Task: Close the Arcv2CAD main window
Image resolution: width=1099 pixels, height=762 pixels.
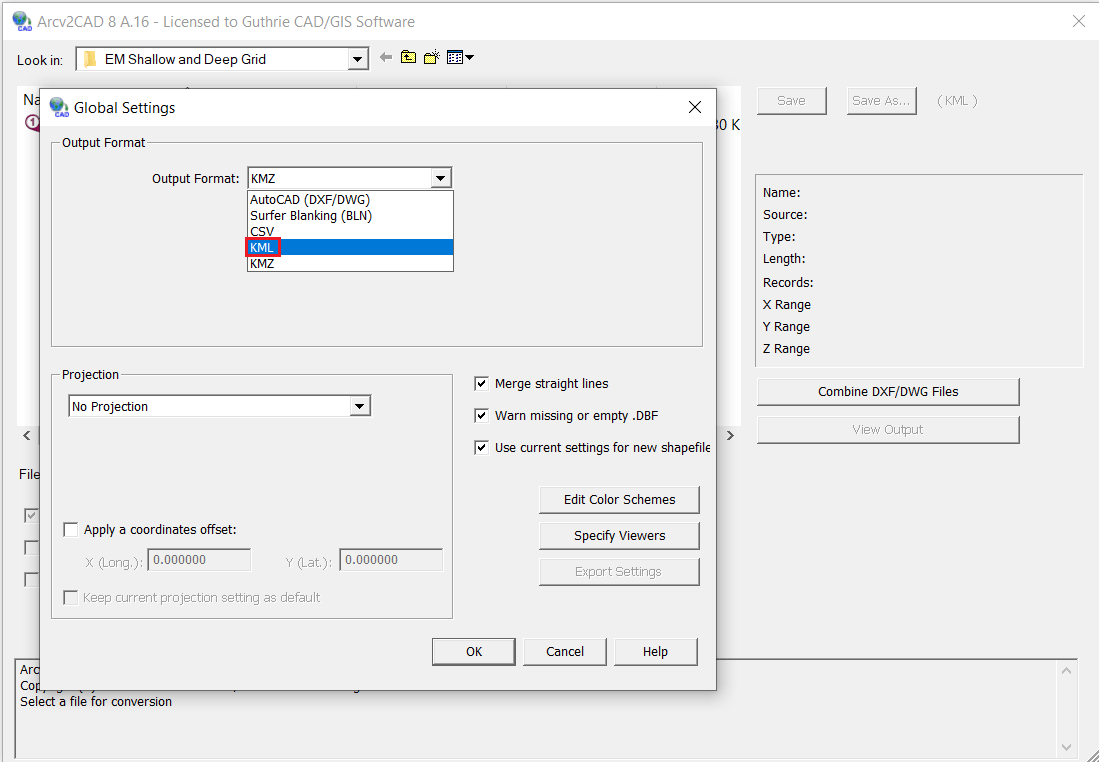Action: [1079, 22]
